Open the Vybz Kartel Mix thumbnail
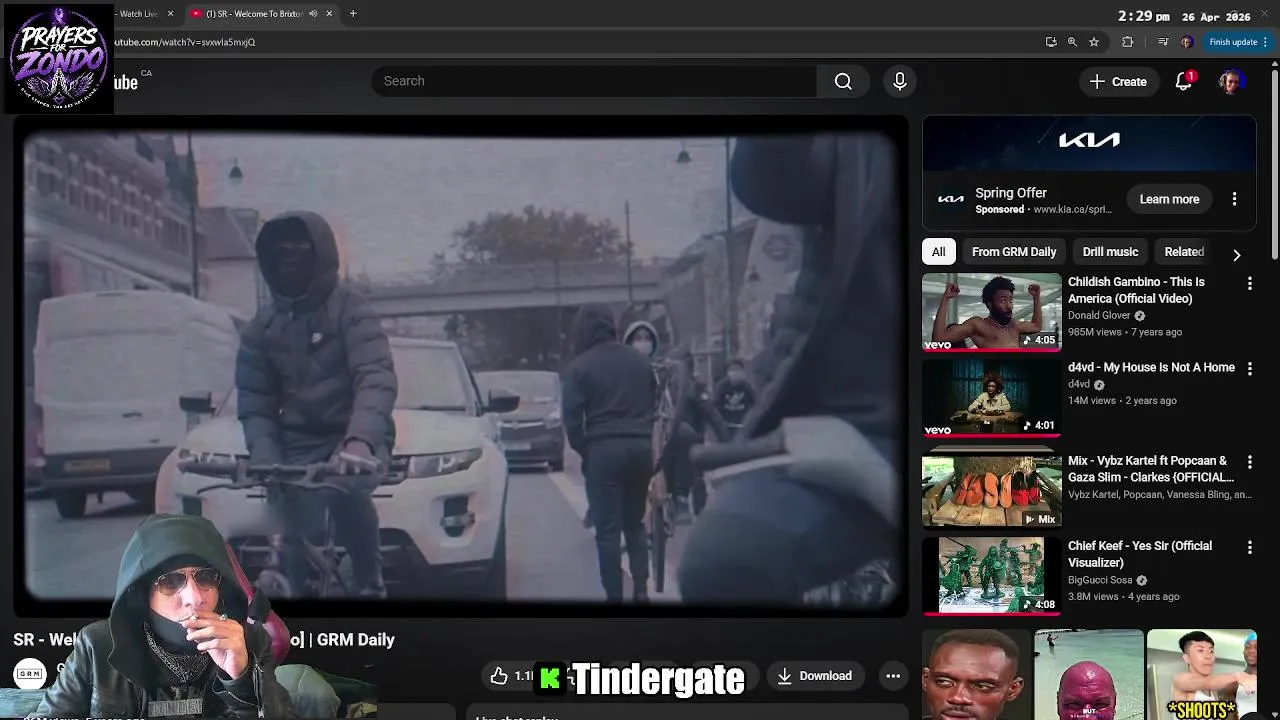Image resolution: width=1280 pixels, height=720 pixels. [x=991, y=491]
